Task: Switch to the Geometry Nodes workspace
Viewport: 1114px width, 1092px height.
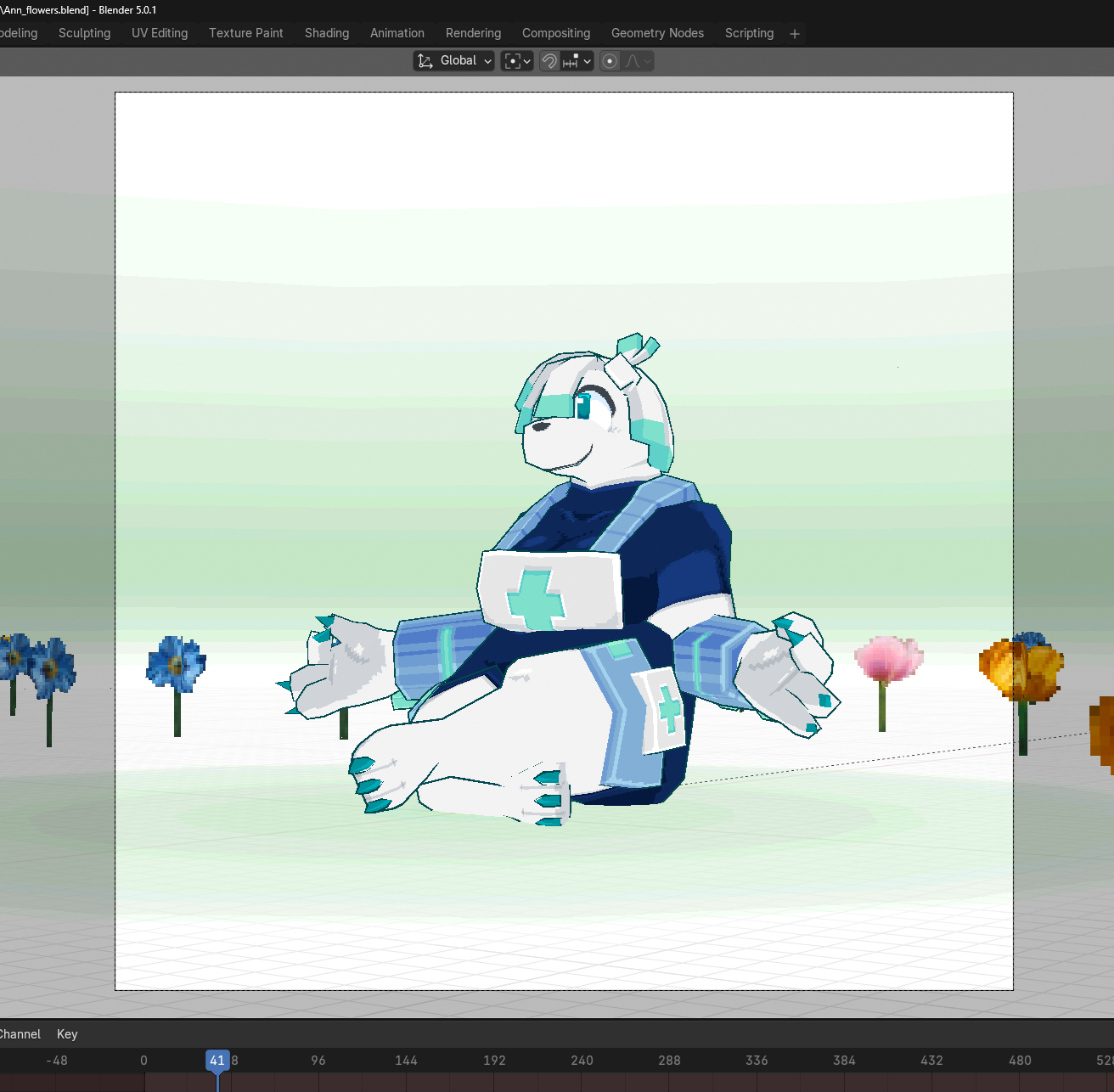Action: [x=657, y=33]
